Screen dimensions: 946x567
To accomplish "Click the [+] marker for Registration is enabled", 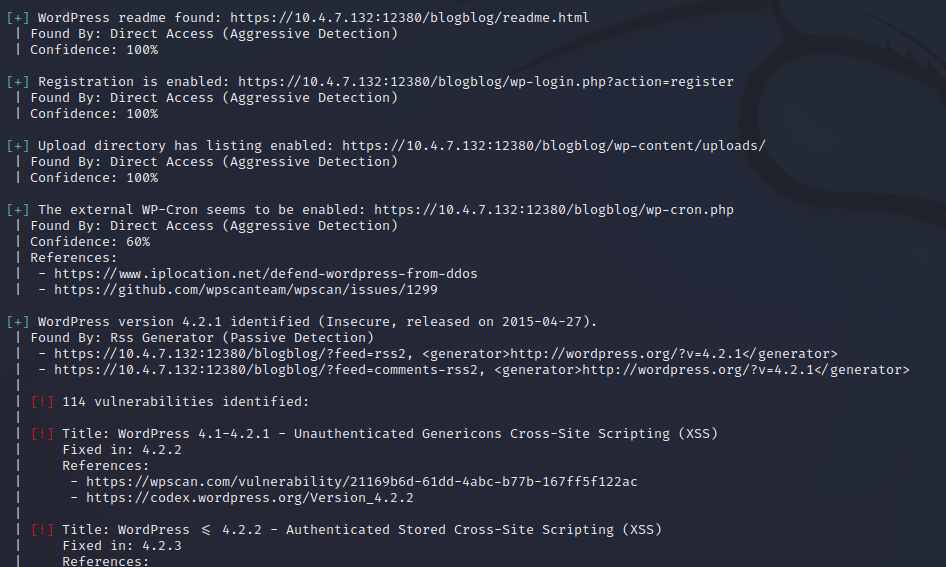I will pos(18,82).
